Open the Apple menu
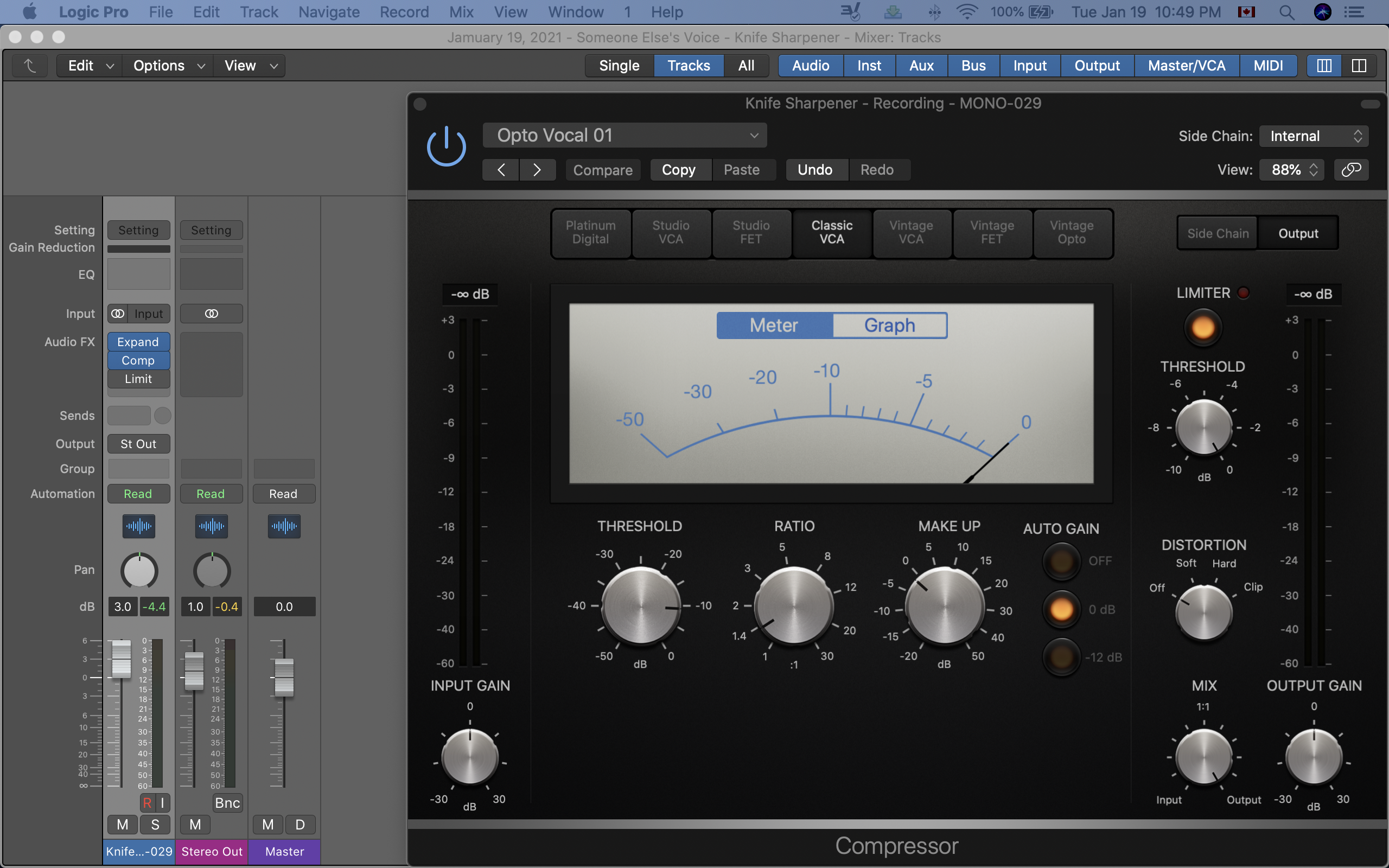The image size is (1389, 868). [x=29, y=11]
